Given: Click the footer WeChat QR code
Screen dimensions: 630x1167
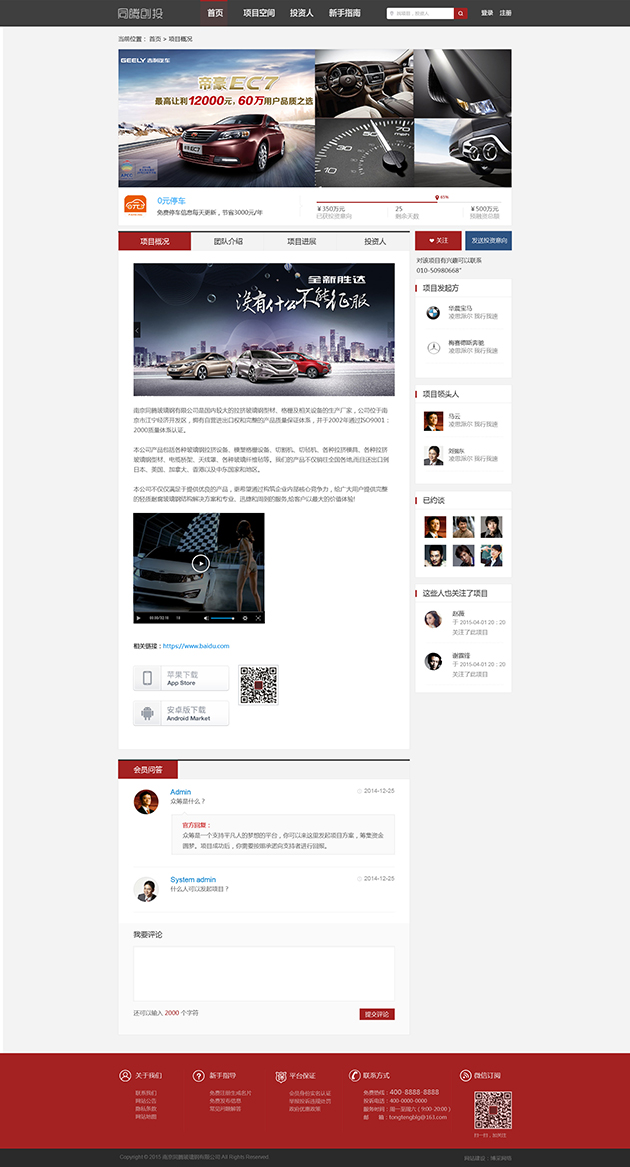Looking at the screenshot, I should point(493,1110).
